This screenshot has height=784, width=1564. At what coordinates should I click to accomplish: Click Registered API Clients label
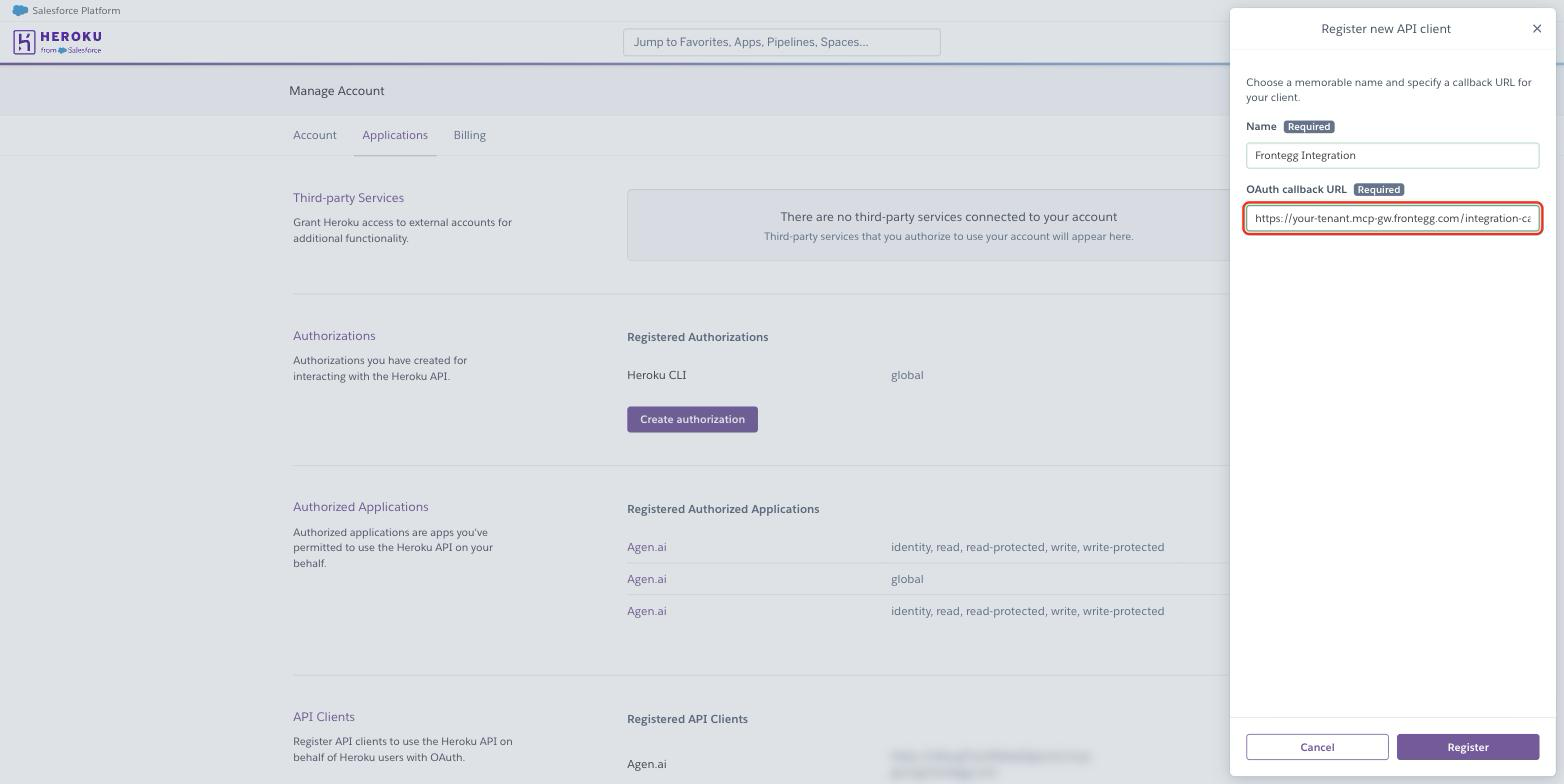pyautogui.click(x=687, y=719)
